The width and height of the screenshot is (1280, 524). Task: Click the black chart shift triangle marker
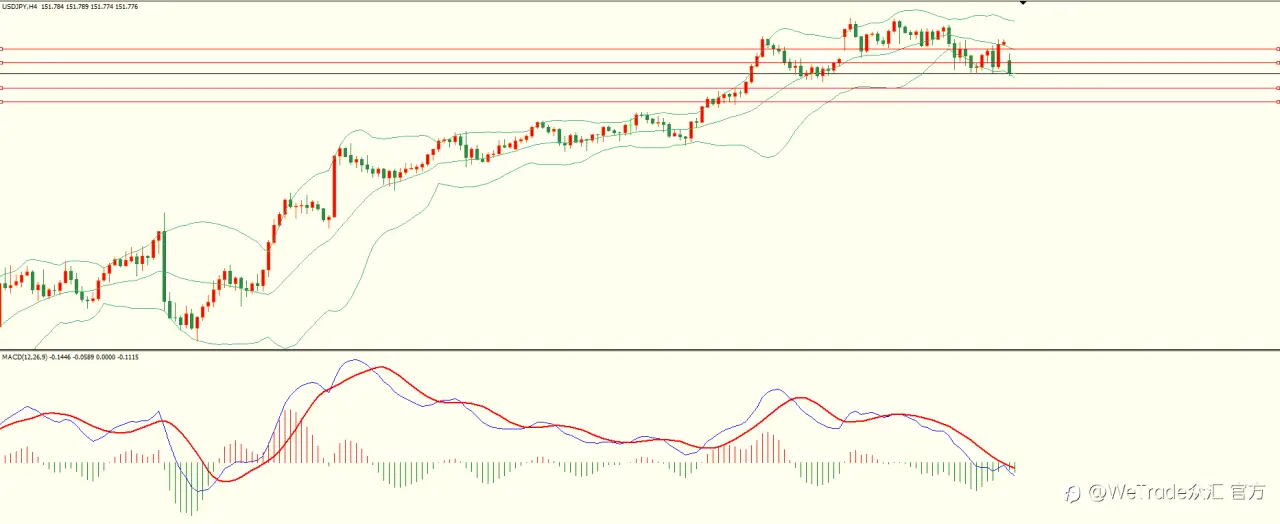pyautogui.click(x=1022, y=4)
